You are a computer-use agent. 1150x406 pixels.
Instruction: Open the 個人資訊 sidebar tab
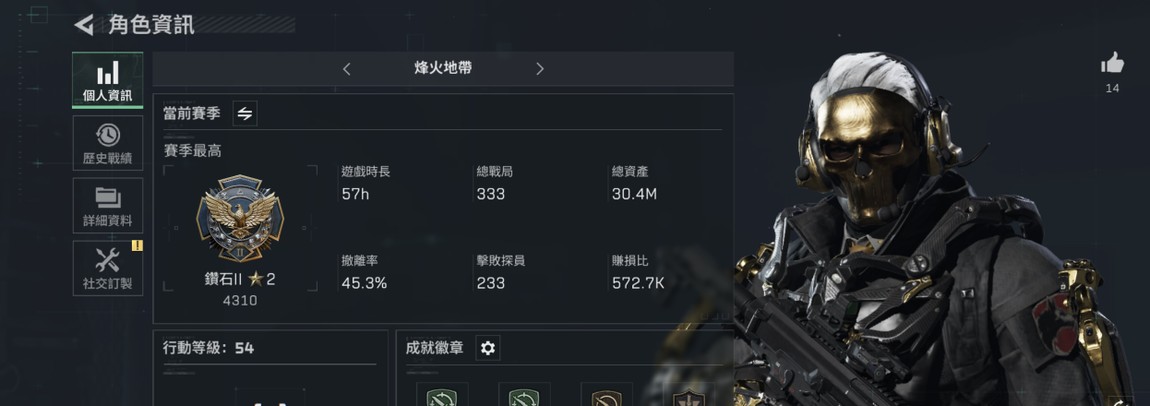coord(108,80)
